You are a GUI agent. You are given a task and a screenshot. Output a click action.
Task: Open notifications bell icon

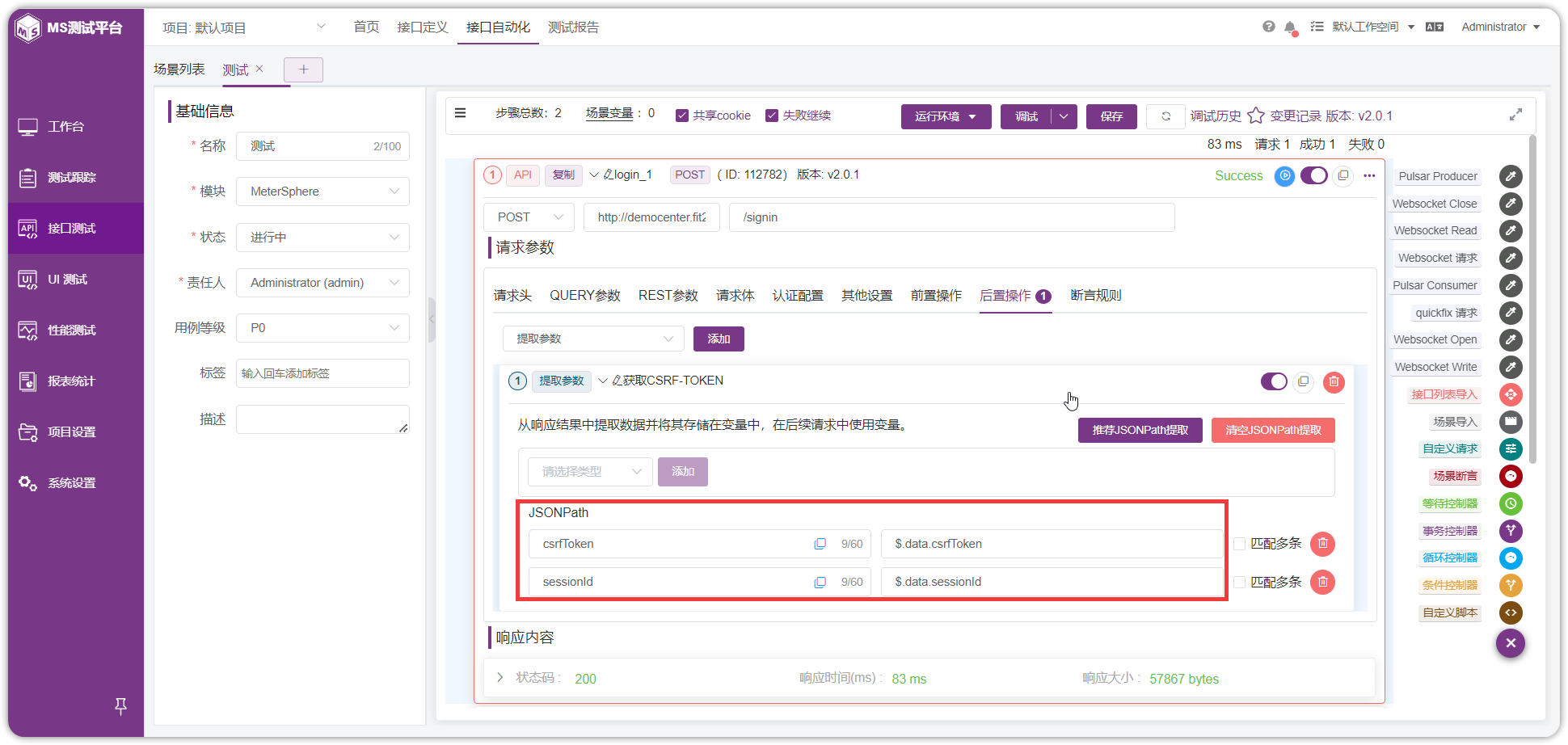pos(1291,27)
